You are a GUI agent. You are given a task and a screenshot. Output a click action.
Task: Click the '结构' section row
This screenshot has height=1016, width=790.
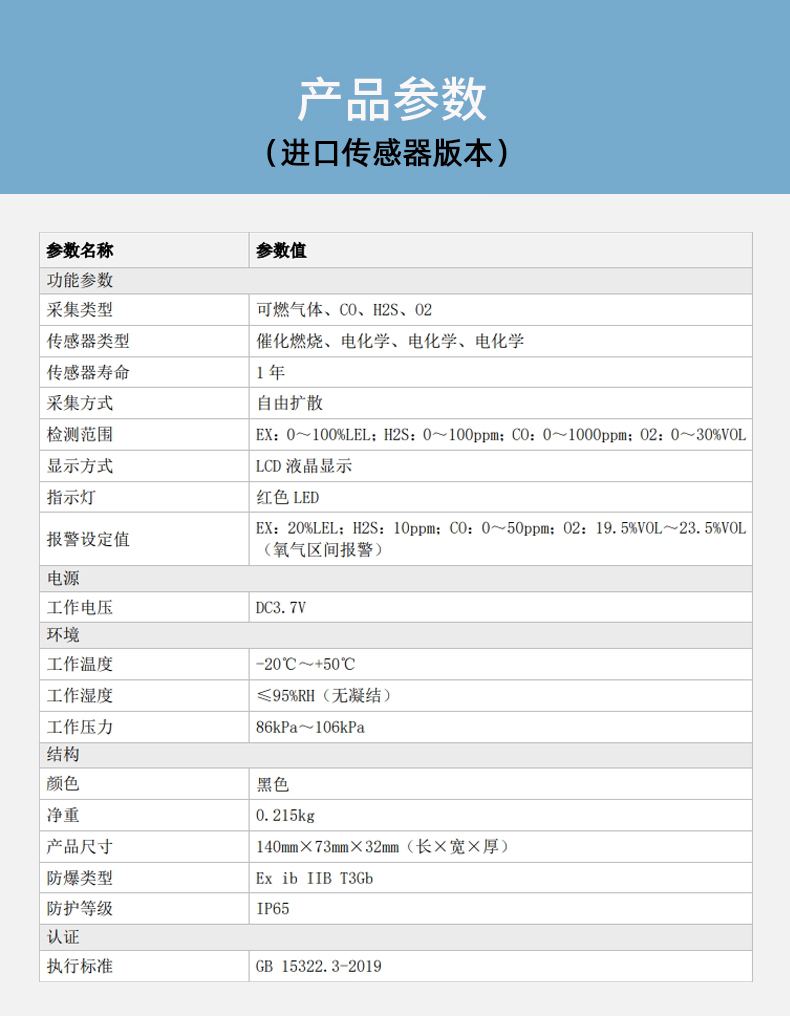(x=396, y=755)
